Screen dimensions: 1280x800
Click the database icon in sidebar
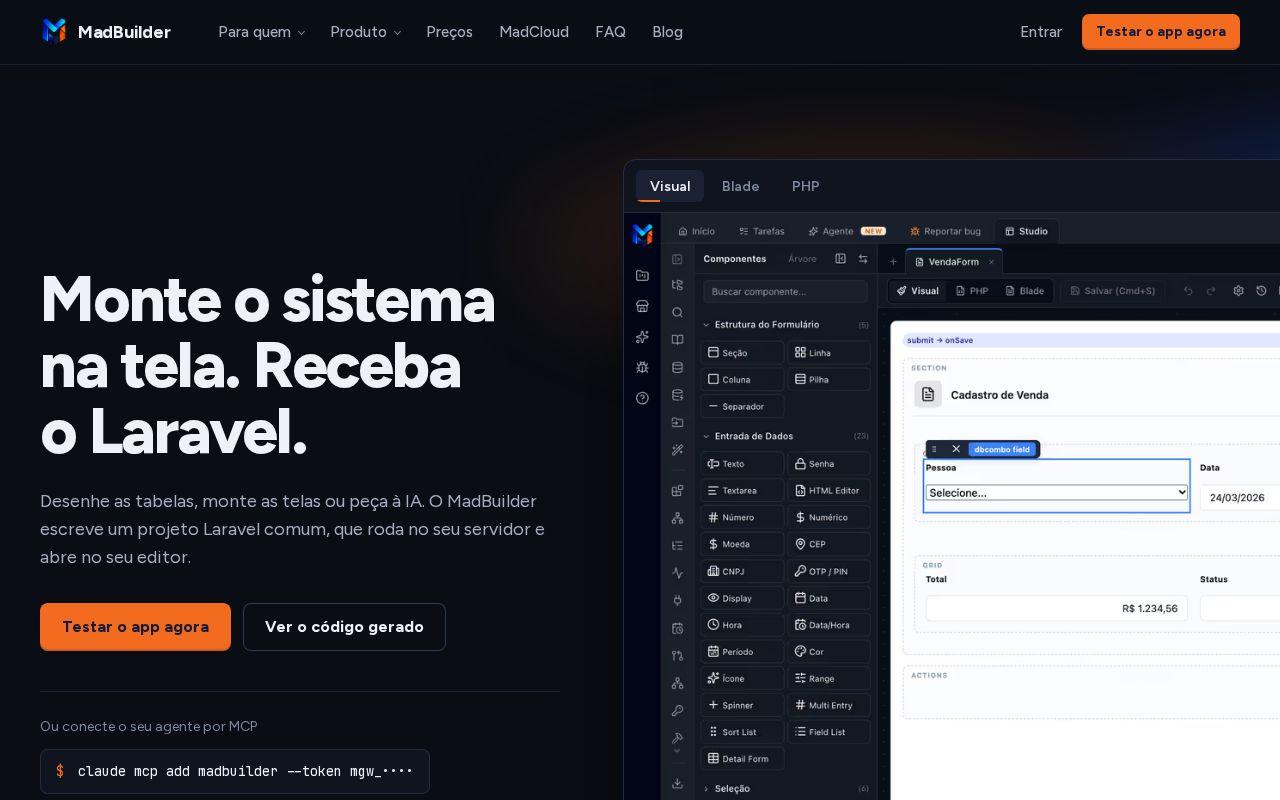click(x=677, y=367)
